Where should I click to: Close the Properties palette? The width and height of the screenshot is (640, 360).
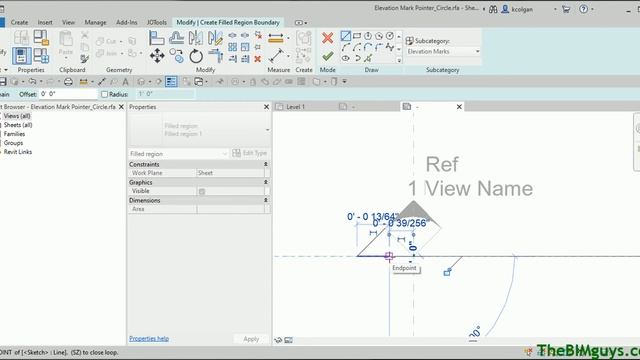click(x=267, y=107)
